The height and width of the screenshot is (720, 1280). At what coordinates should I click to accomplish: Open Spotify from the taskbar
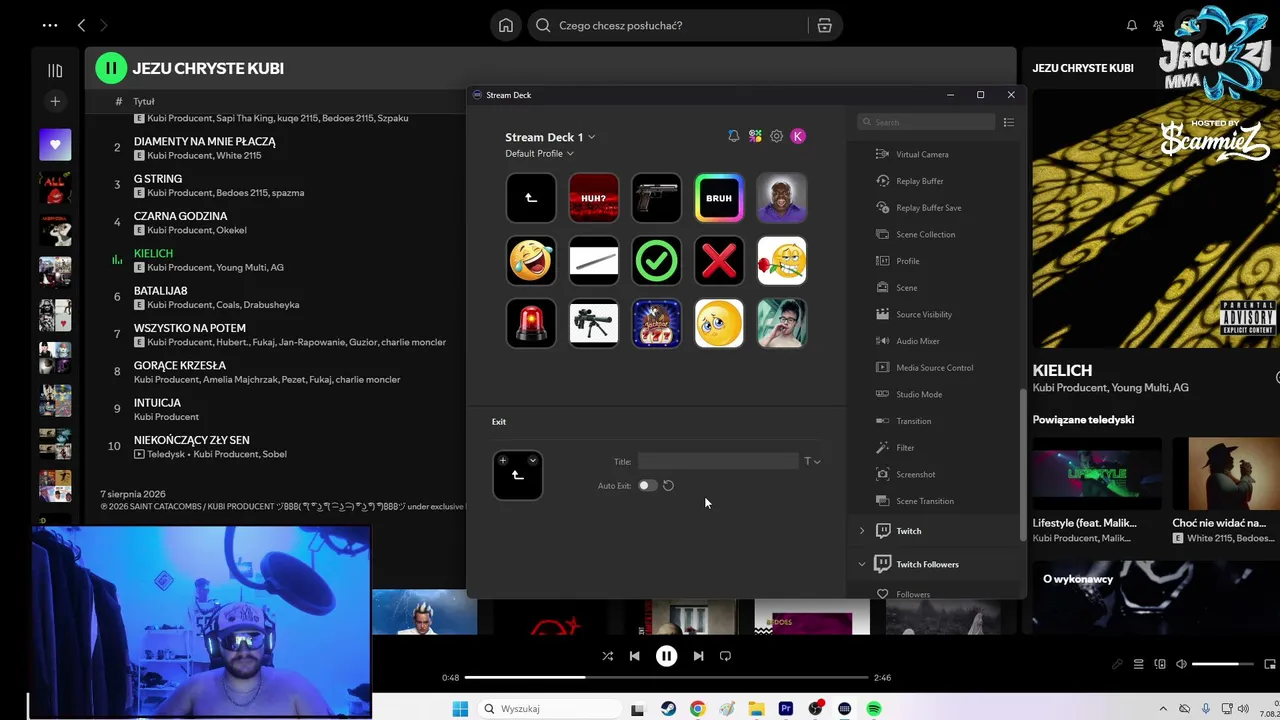point(874,709)
